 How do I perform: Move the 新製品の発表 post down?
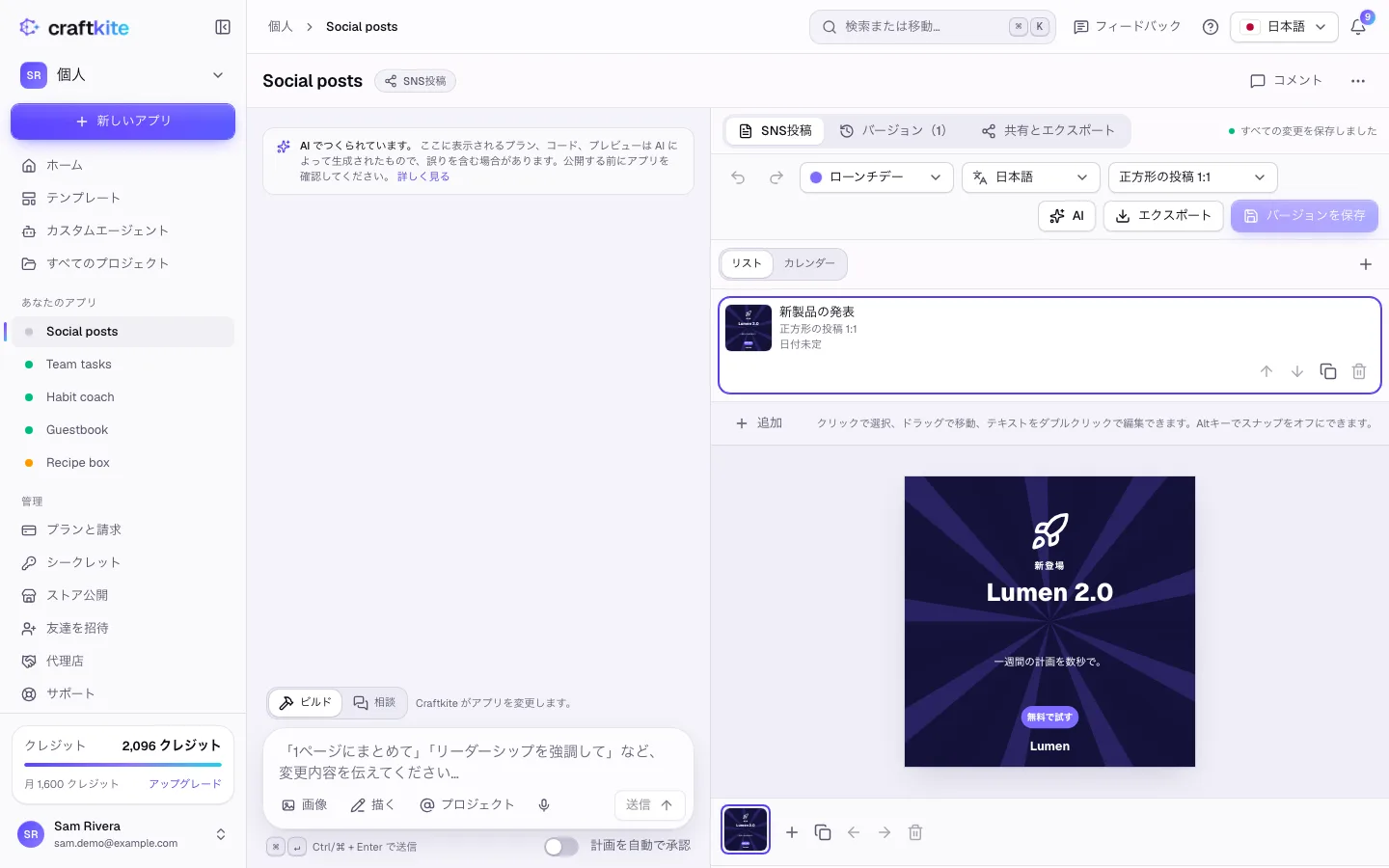click(1297, 371)
